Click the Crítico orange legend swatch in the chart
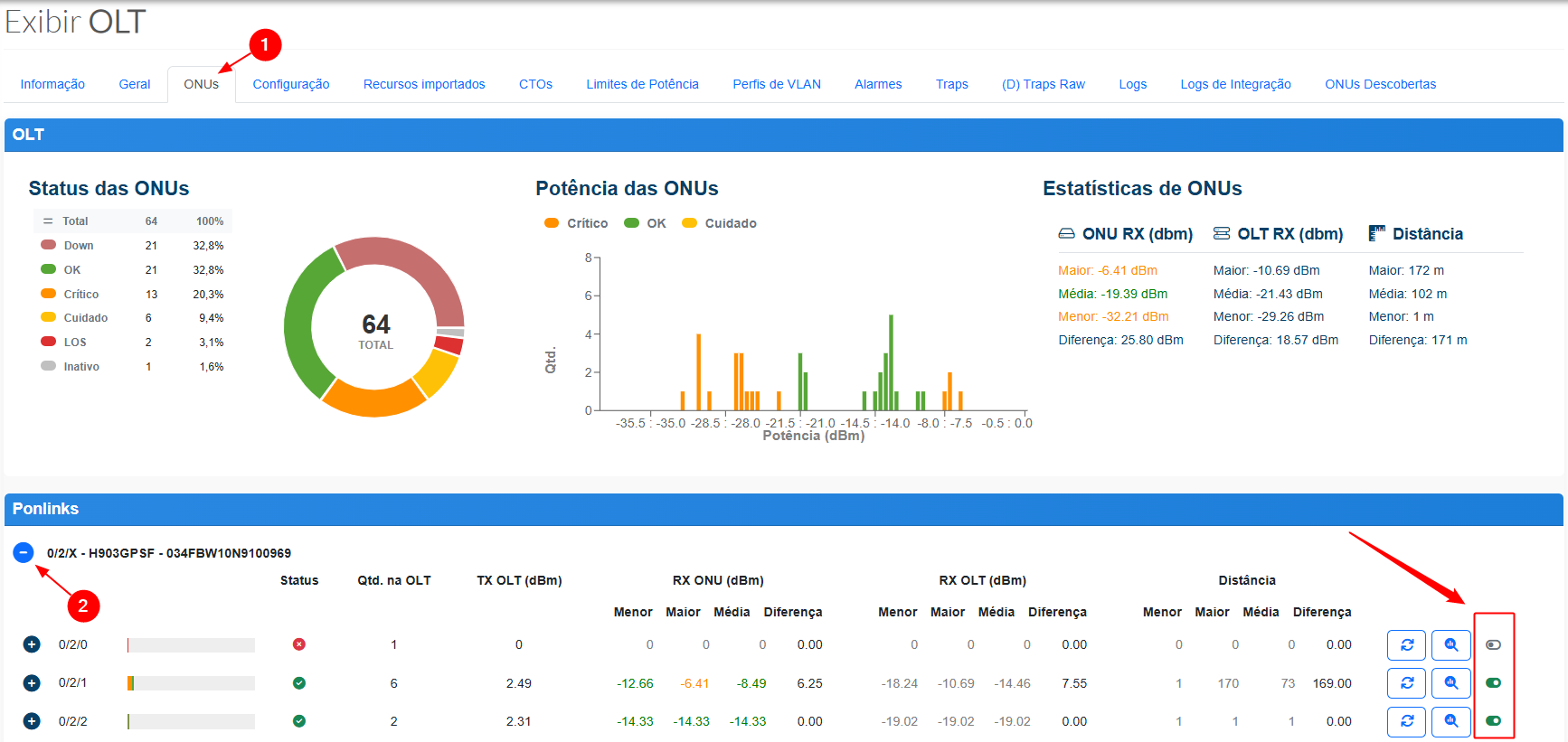 tap(552, 223)
